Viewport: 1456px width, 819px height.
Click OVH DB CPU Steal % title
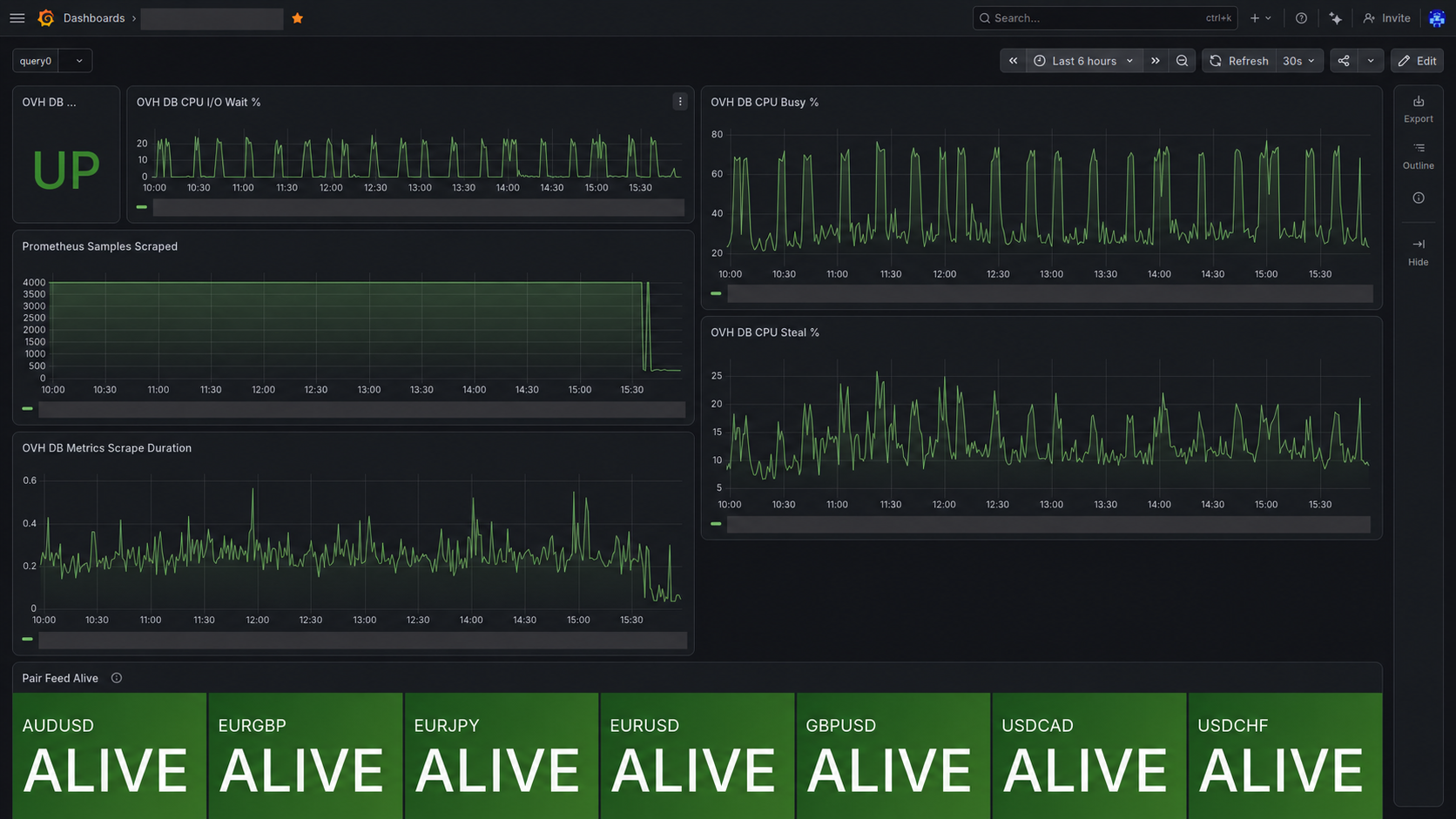(x=765, y=332)
